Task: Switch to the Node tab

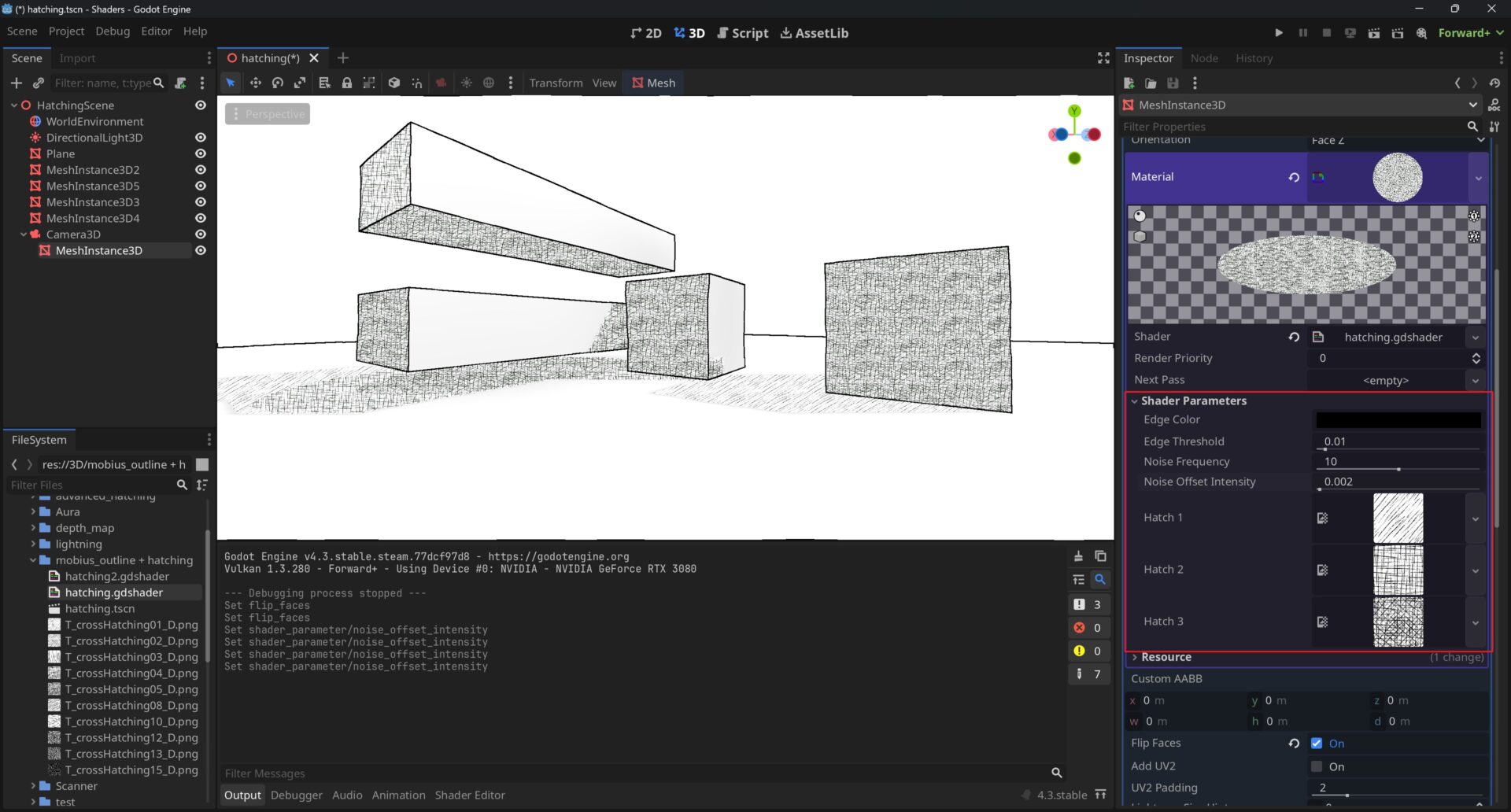Action: click(1204, 58)
